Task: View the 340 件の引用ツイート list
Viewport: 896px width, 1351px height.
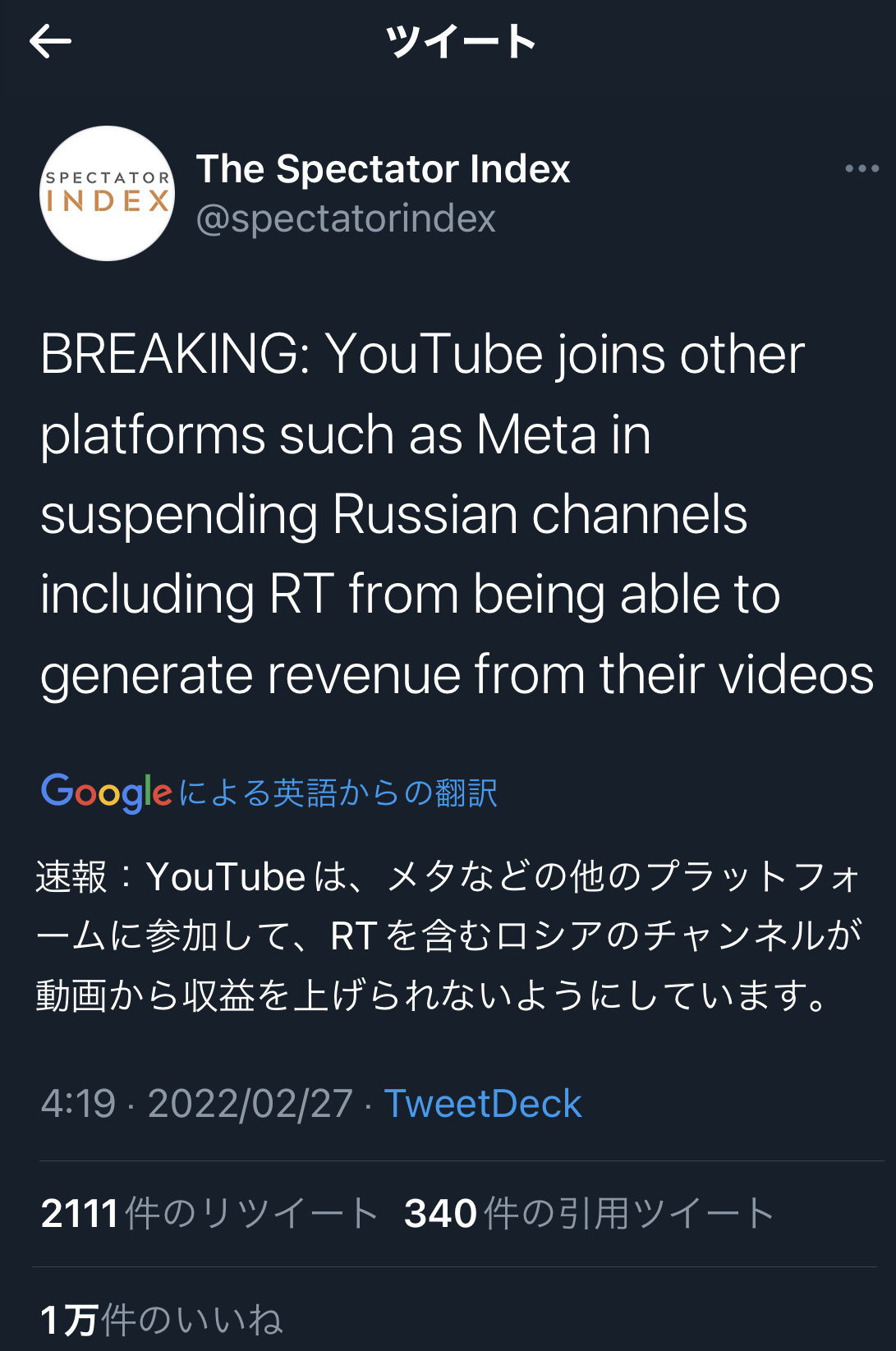Action: pos(589,1213)
